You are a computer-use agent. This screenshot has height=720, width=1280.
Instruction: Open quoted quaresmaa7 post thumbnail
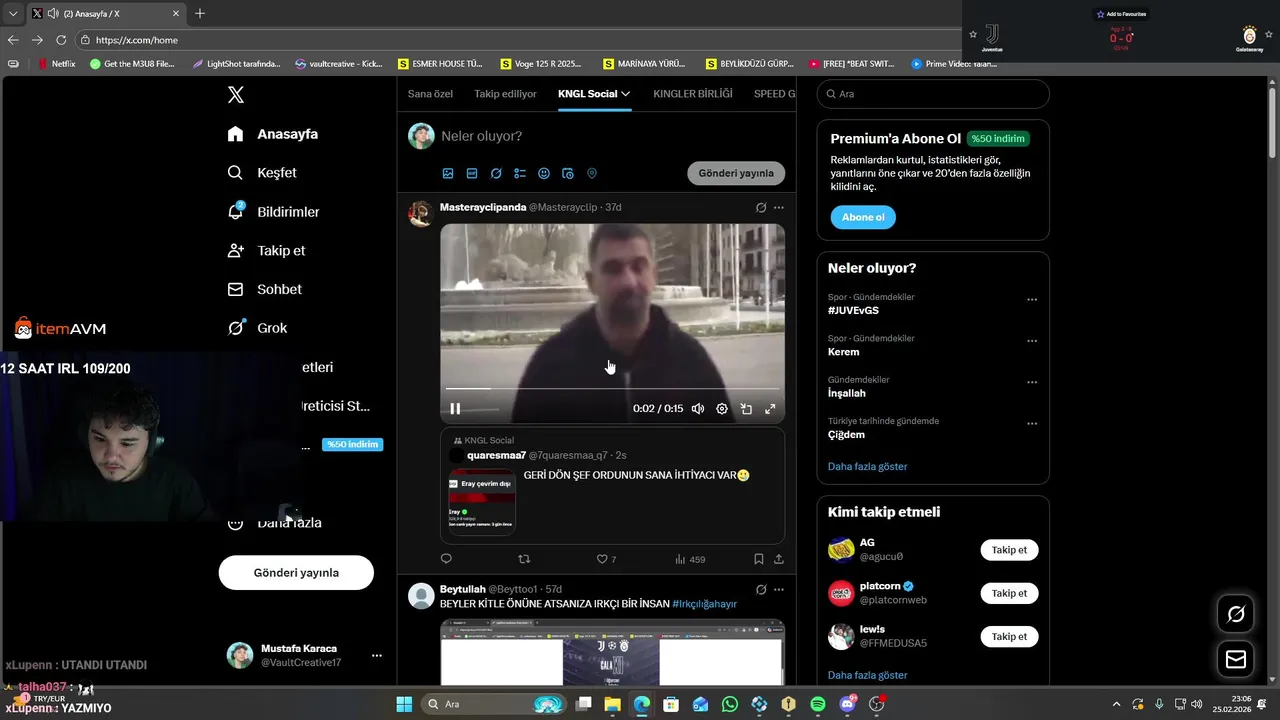point(482,502)
